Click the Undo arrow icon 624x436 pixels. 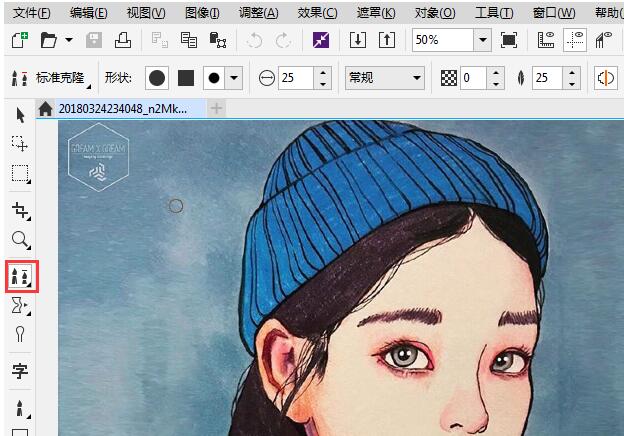254,40
